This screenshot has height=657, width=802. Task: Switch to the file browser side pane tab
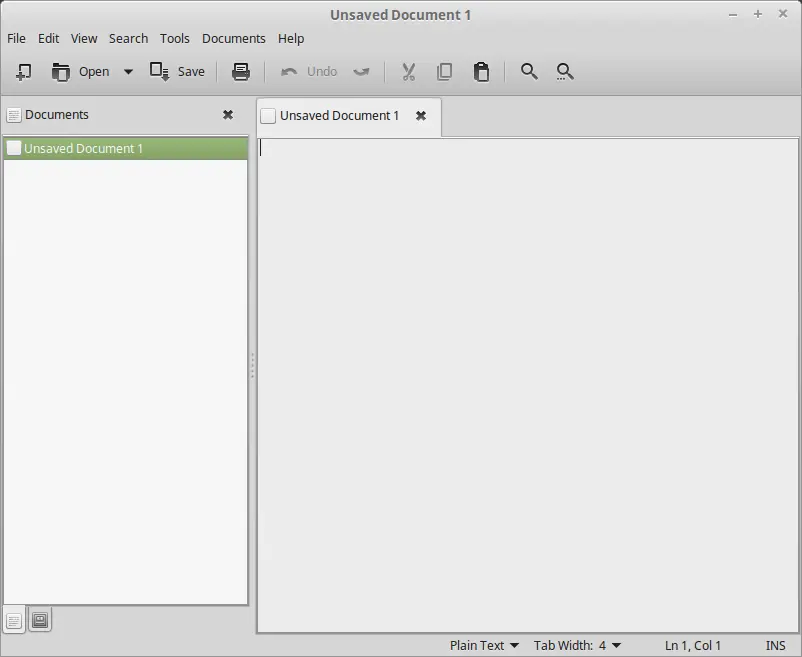point(40,620)
